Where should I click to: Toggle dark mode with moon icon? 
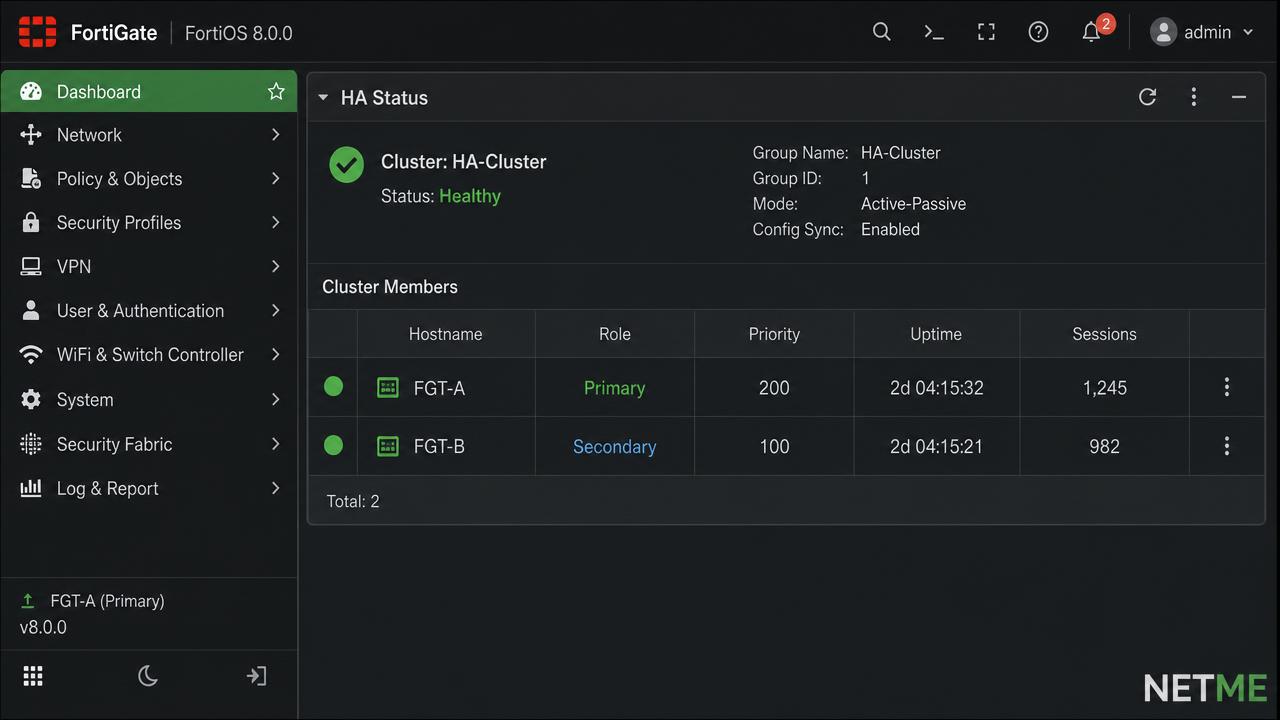point(148,676)
